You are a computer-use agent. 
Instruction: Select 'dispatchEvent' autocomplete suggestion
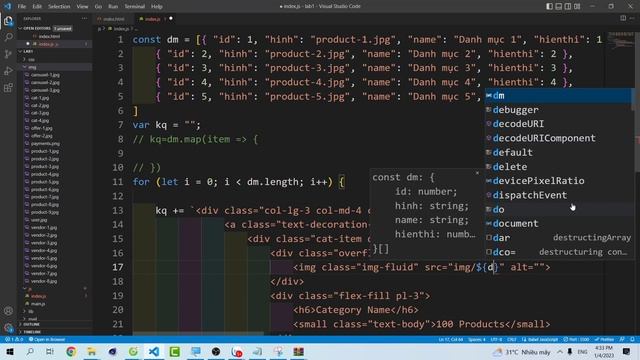tap(558, 195)
